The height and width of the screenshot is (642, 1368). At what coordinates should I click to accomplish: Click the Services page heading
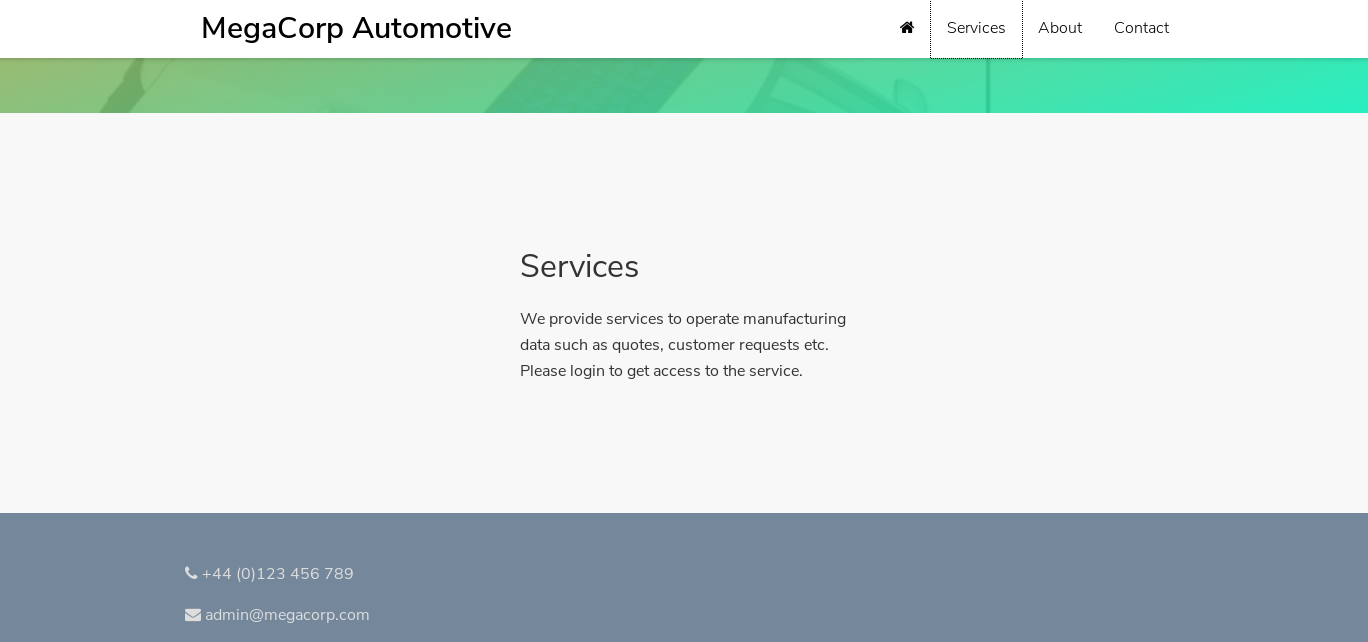[579, 267]
